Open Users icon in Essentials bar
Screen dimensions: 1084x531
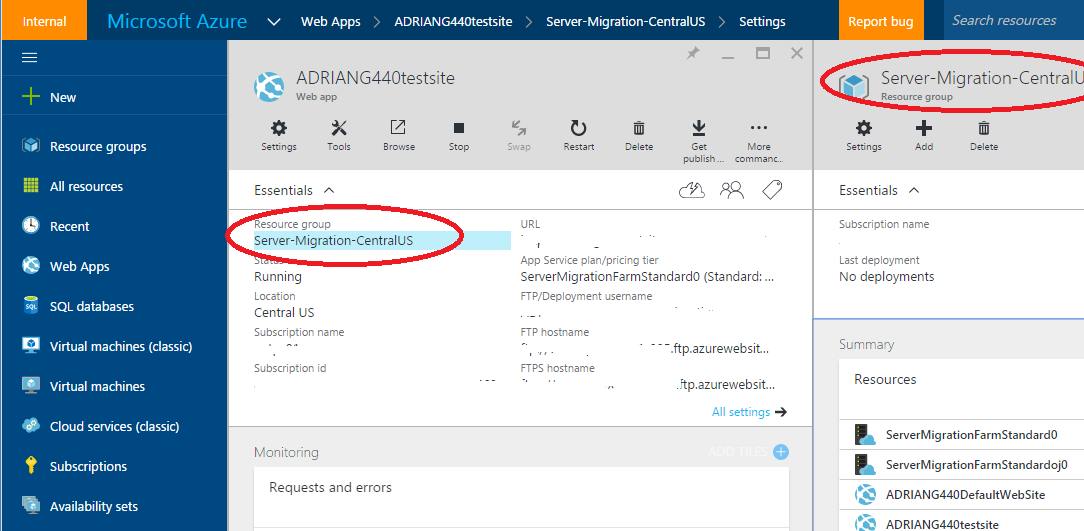(x=732, y=190)
